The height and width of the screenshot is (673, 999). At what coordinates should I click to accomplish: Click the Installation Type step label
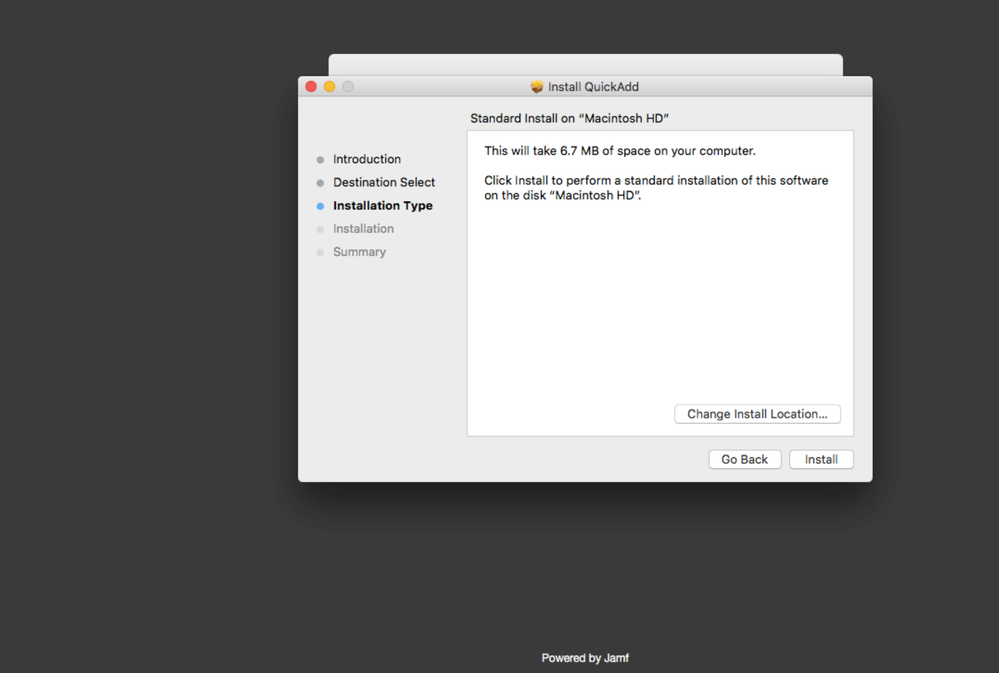pyautogui.click(x=383, y=205)
